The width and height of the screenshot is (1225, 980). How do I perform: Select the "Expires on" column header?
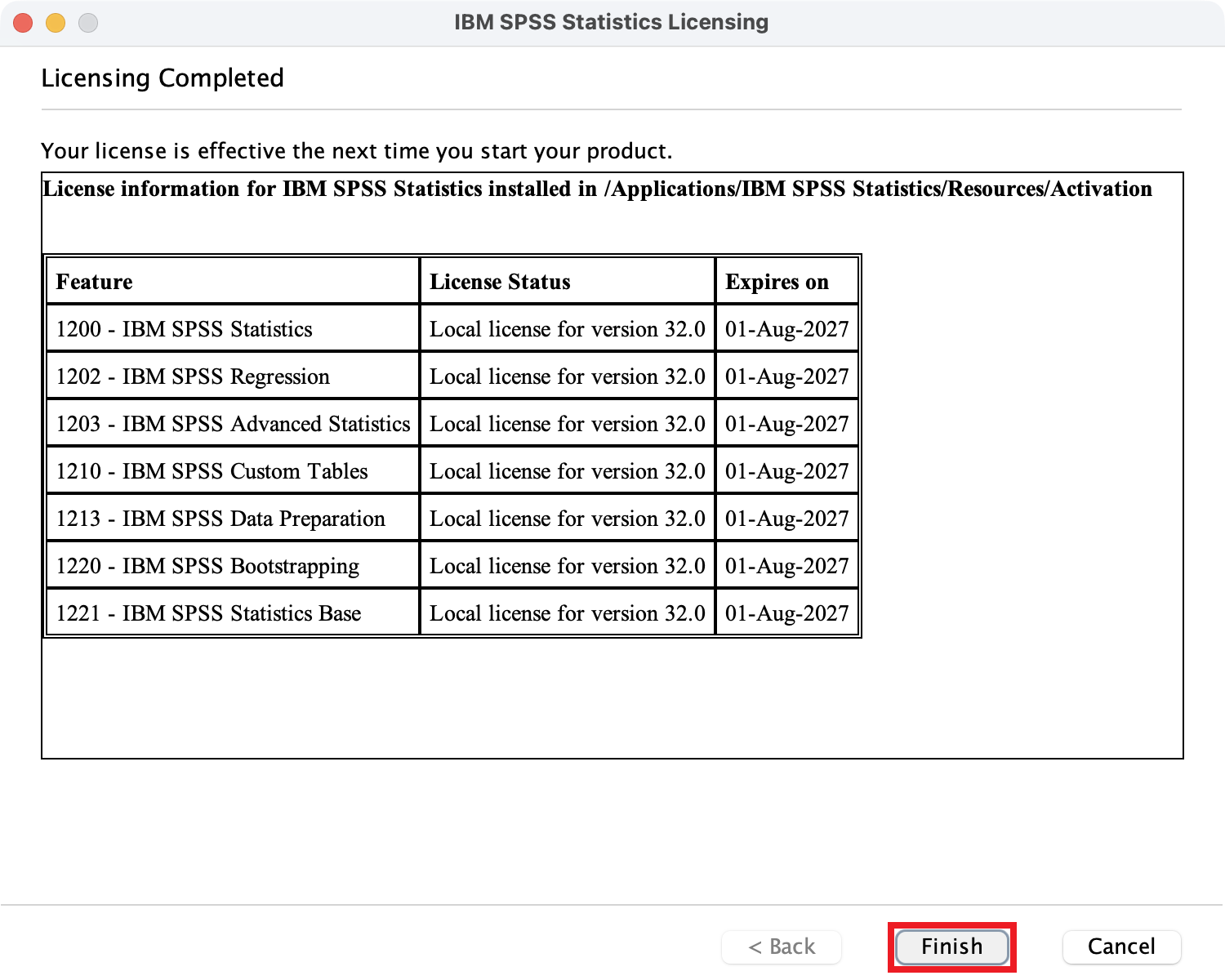(787, 282)
